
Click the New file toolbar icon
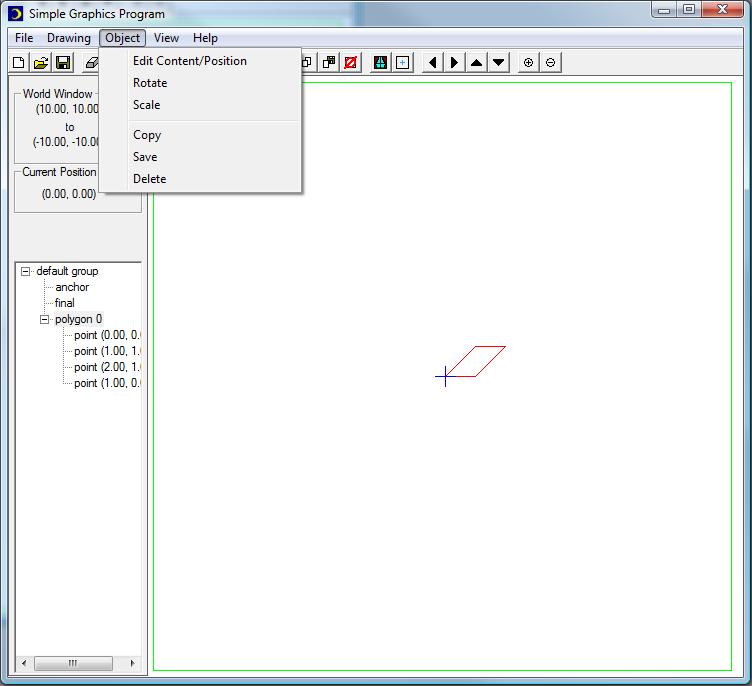[x=19, y=62]
